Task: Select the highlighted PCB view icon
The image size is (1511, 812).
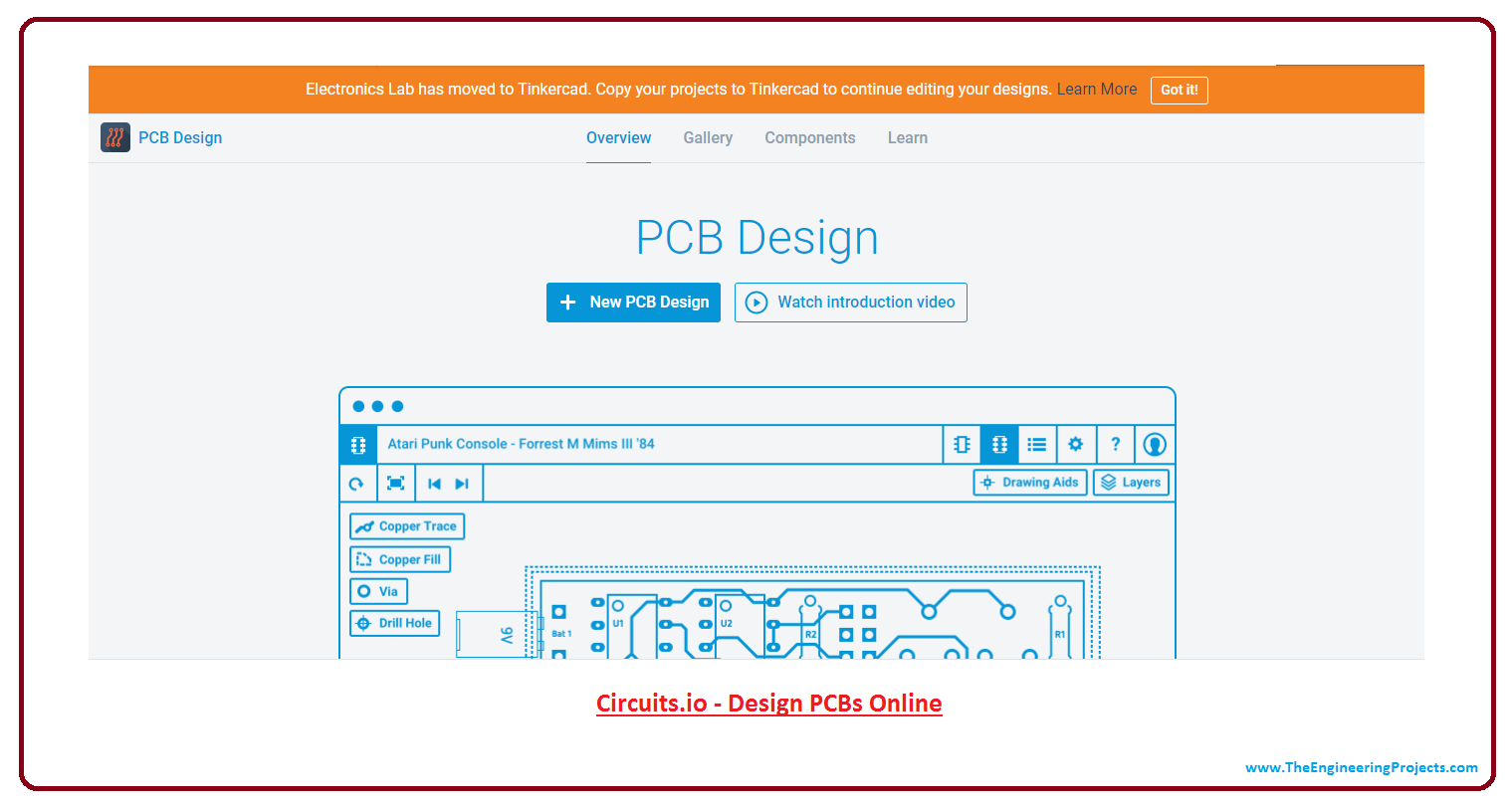Action: point(999,445)
